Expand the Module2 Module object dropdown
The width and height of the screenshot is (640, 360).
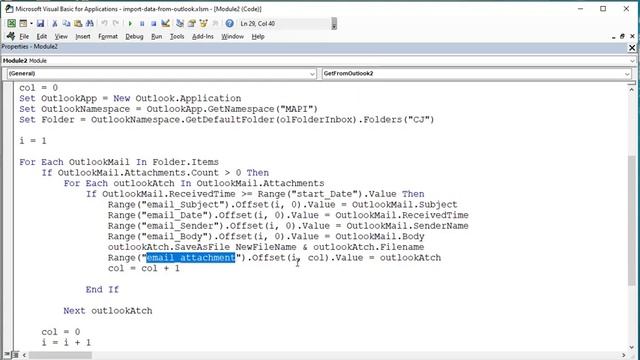632,61
